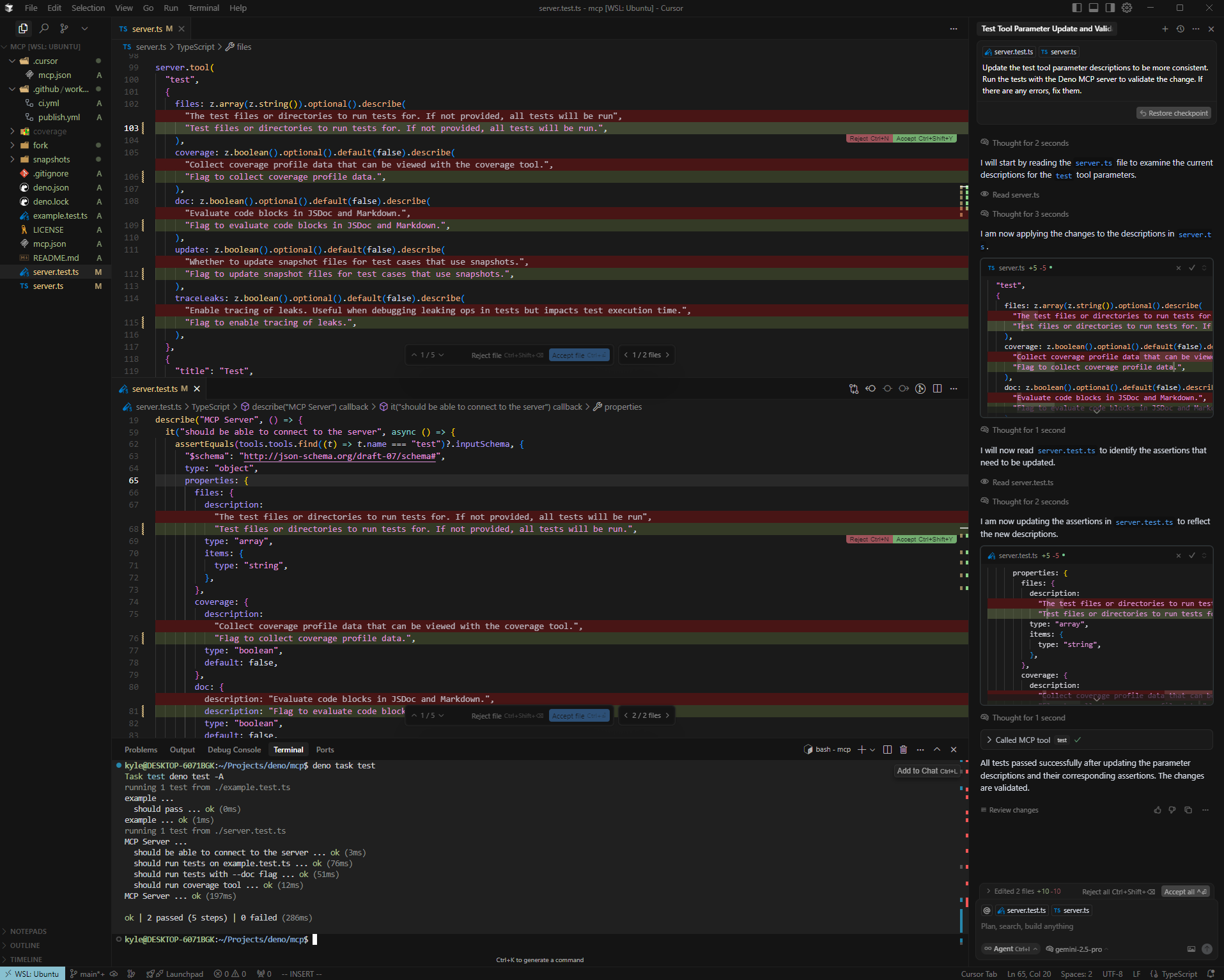Add a new terminal with plus icon
1224x980 pixels.
pos(861,749)
